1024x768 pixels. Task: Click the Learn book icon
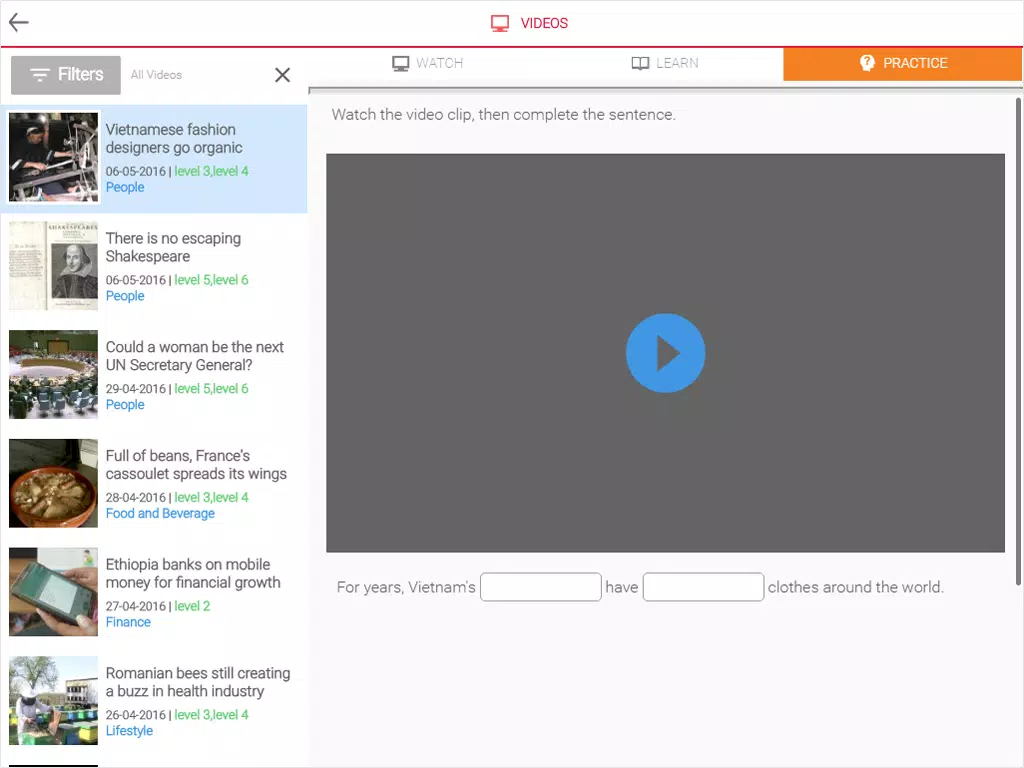tap(640, 63)
